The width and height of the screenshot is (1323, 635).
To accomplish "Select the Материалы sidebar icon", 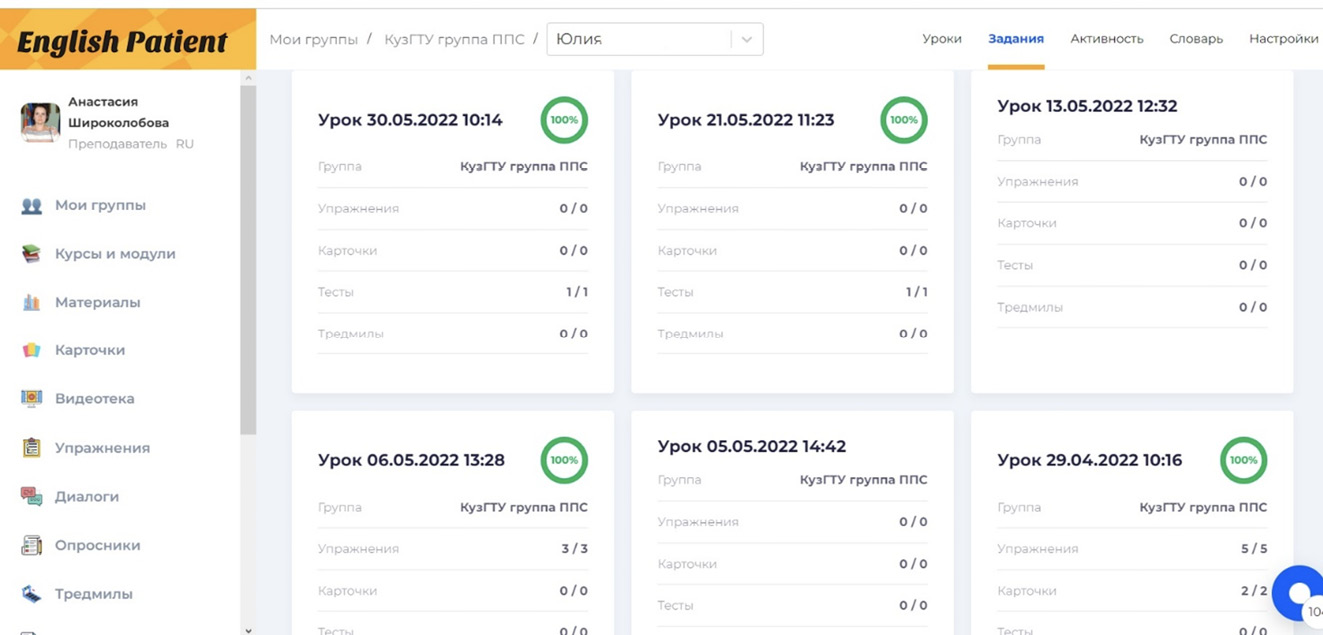I will [x=32, y=303].
